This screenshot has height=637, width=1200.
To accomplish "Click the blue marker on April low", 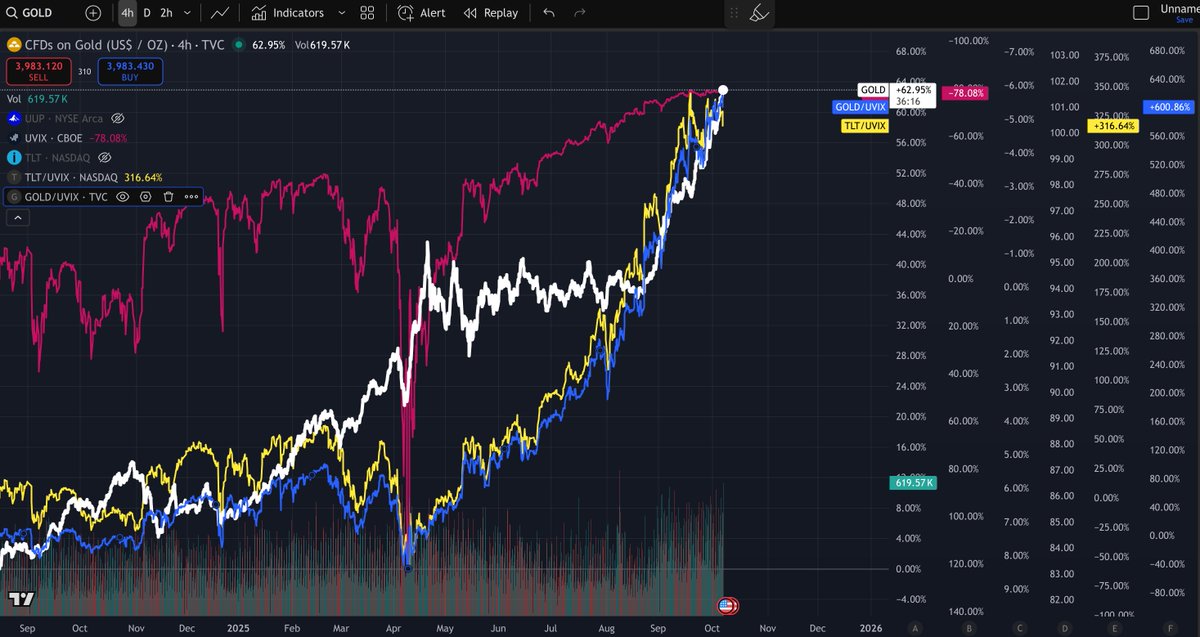I will pyautogui.click(x=407, y=567).
